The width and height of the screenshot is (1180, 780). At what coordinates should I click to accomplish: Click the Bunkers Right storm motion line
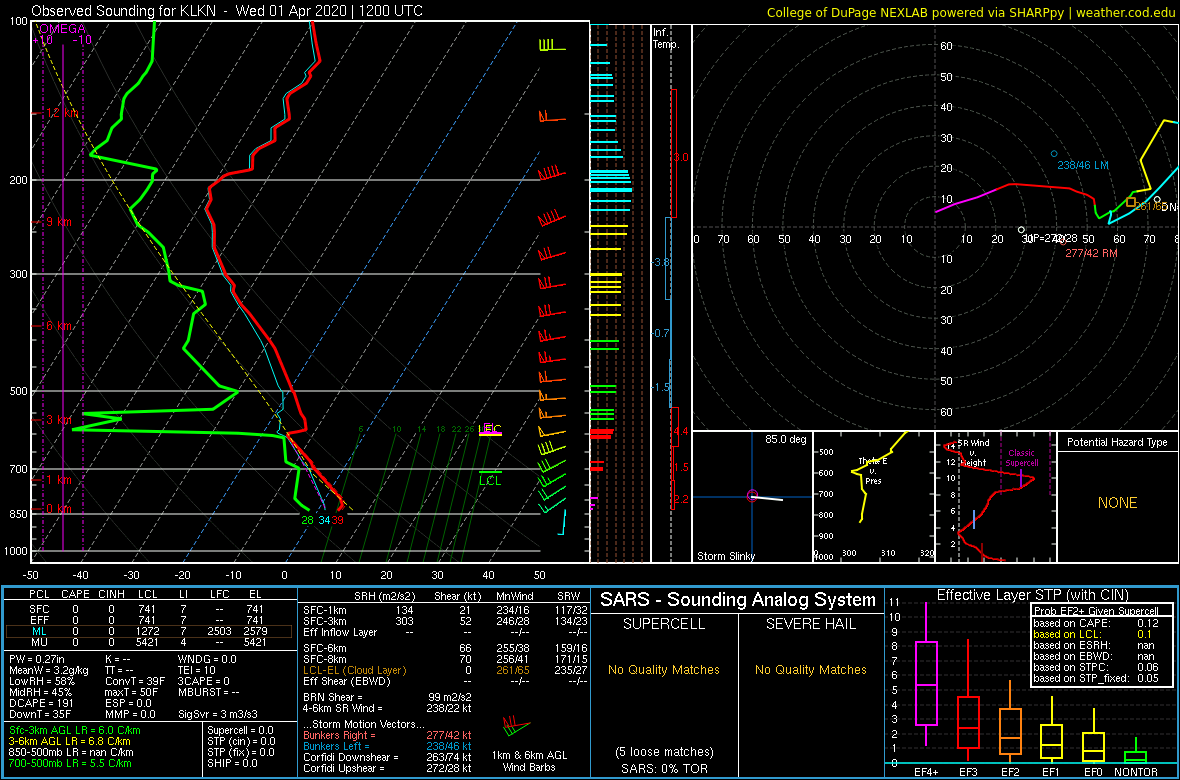(387, 734)
